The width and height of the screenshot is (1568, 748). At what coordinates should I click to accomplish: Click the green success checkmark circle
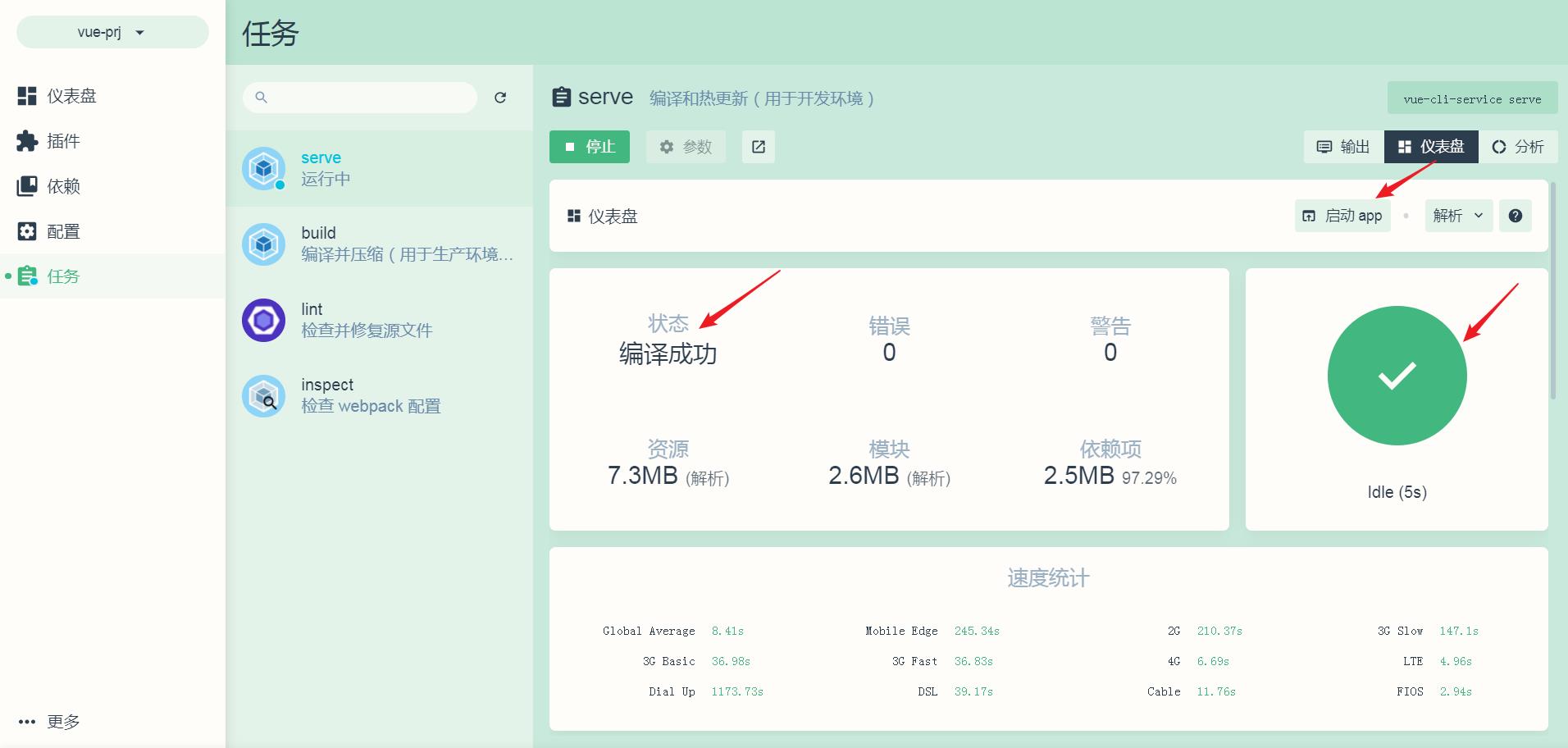pos(1397,376)
